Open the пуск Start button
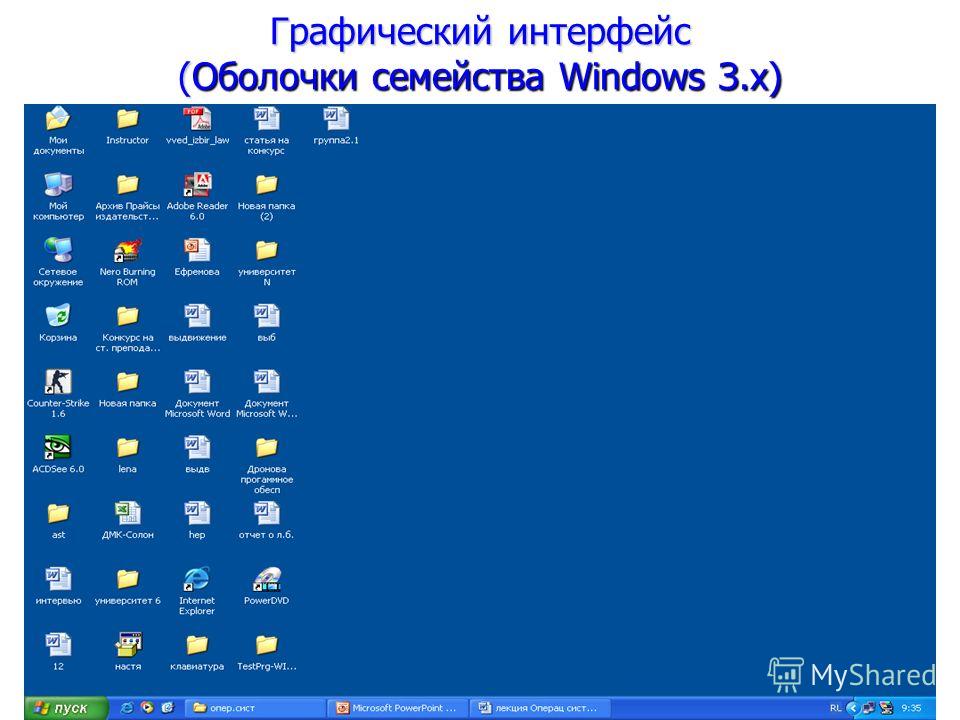The width and height of the screenshot is (960, 720). pyautogui.click(x=65, y=708)
